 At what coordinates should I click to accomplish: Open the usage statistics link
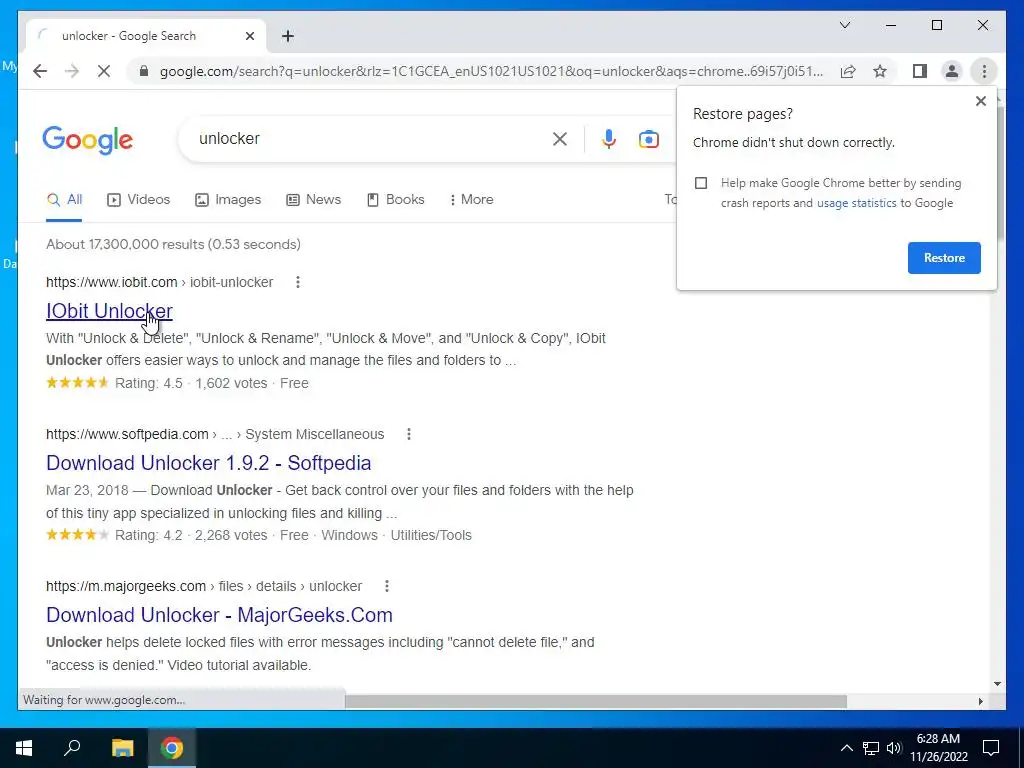click(856, 203)
